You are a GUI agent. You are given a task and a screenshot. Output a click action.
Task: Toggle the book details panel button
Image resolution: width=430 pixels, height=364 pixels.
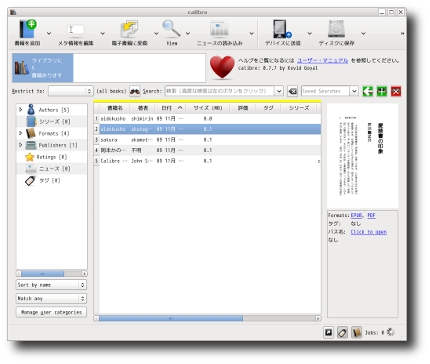click(356, 332)
